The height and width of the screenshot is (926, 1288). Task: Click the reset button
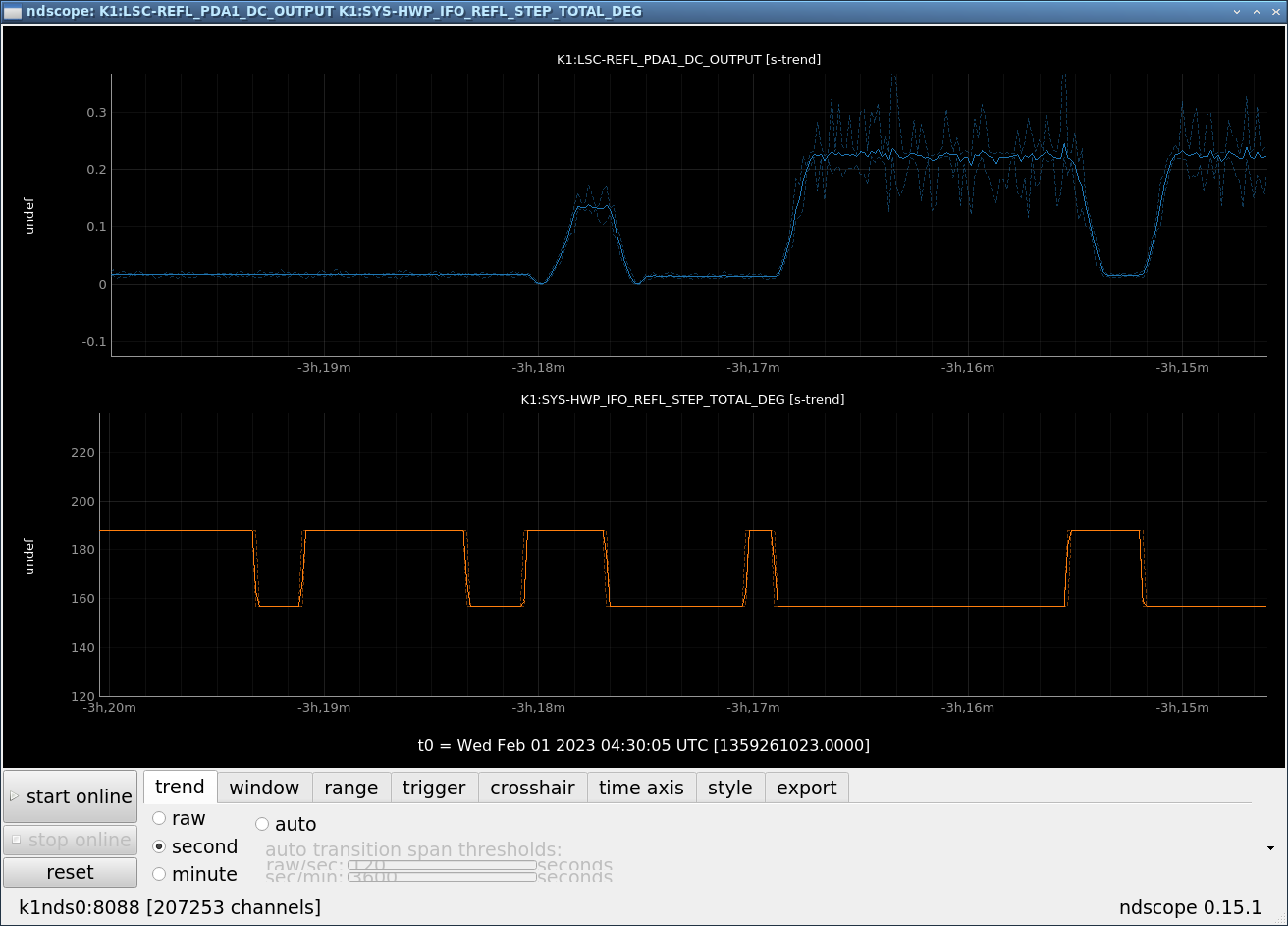coord(70,872)
